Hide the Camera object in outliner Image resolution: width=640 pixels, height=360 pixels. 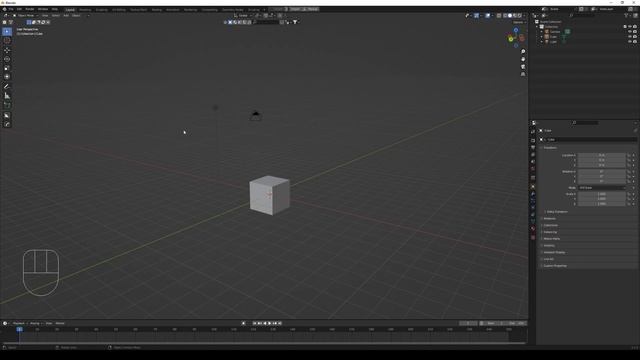pos(630,31)
